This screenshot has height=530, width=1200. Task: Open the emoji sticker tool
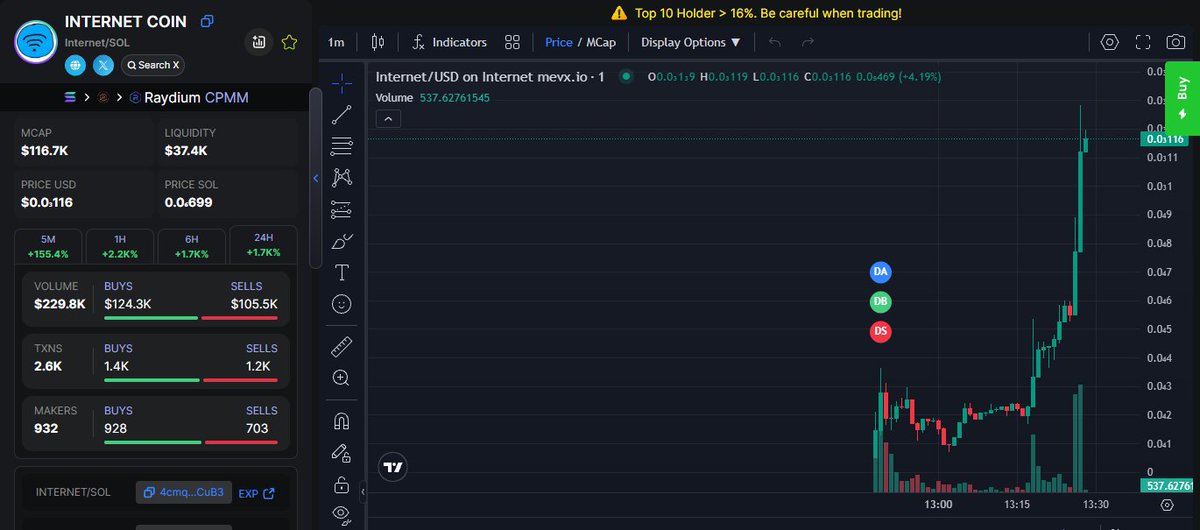click(x=341, y=304)
